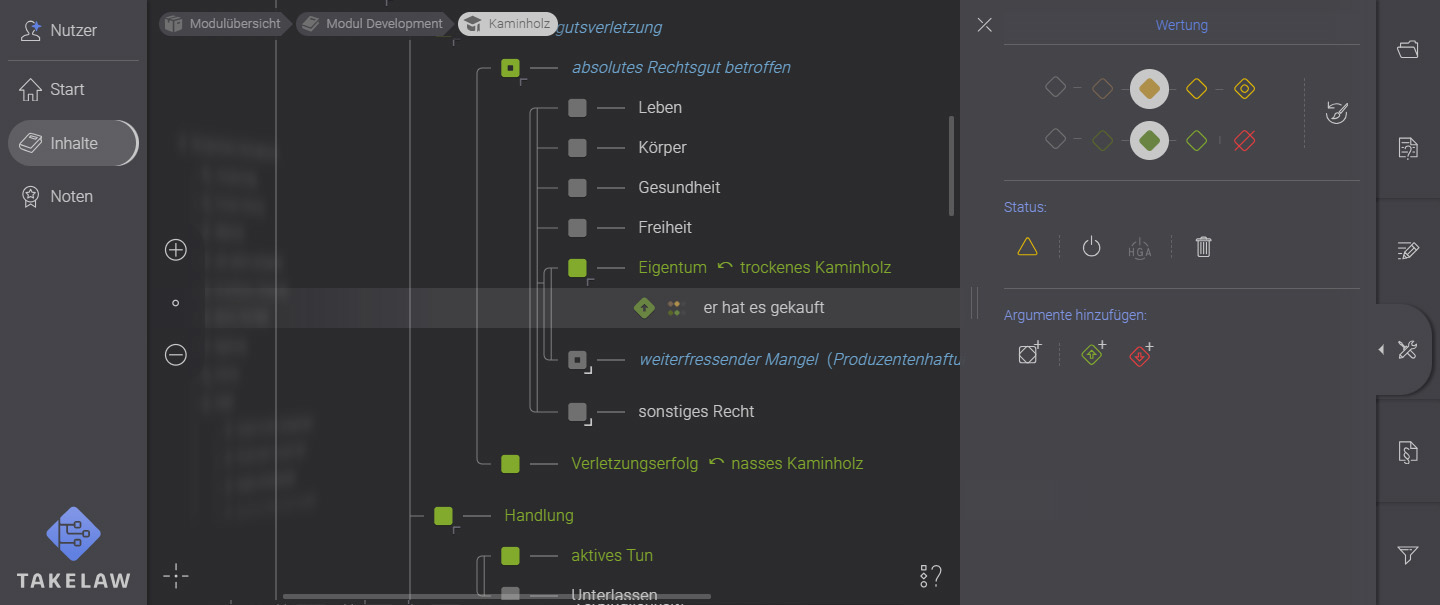1440x605 pixels.
Task: Expand the weiterfressender Mangel node
Action: (577, 359)
